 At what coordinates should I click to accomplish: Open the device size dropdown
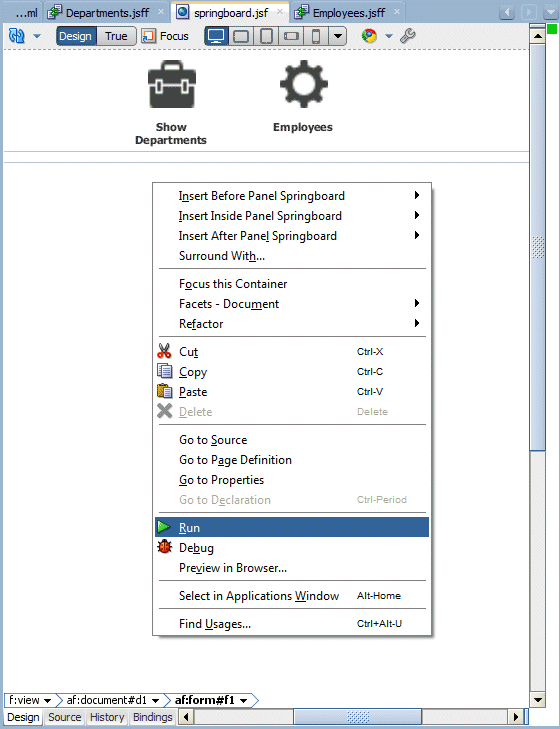(338, 36)
